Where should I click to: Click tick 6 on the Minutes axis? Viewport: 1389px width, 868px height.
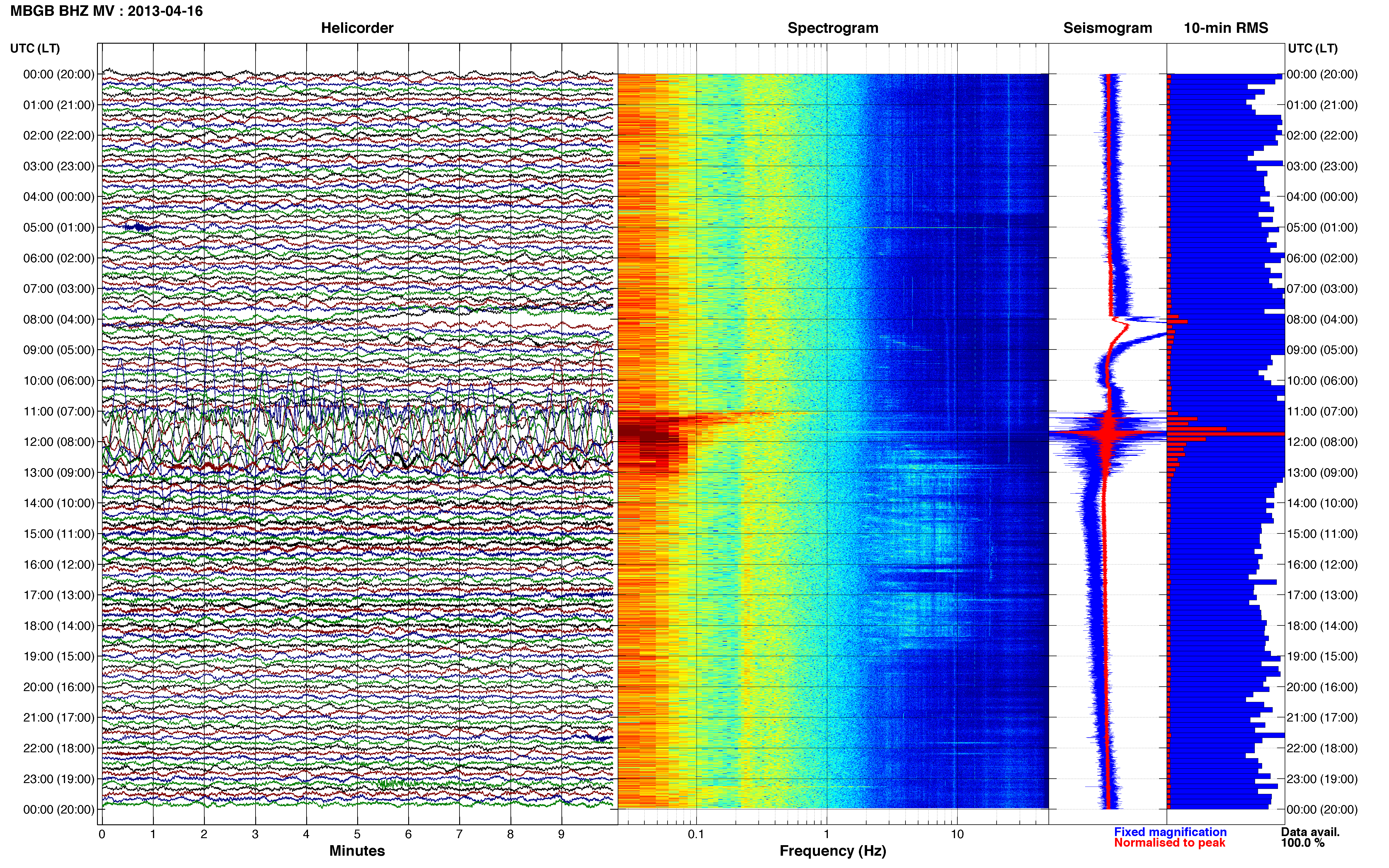pos(408,835)
